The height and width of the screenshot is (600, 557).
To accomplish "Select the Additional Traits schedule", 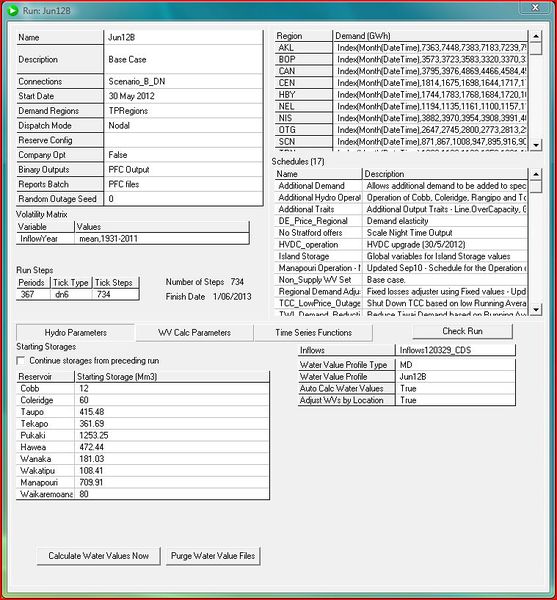I will [401, 209].
